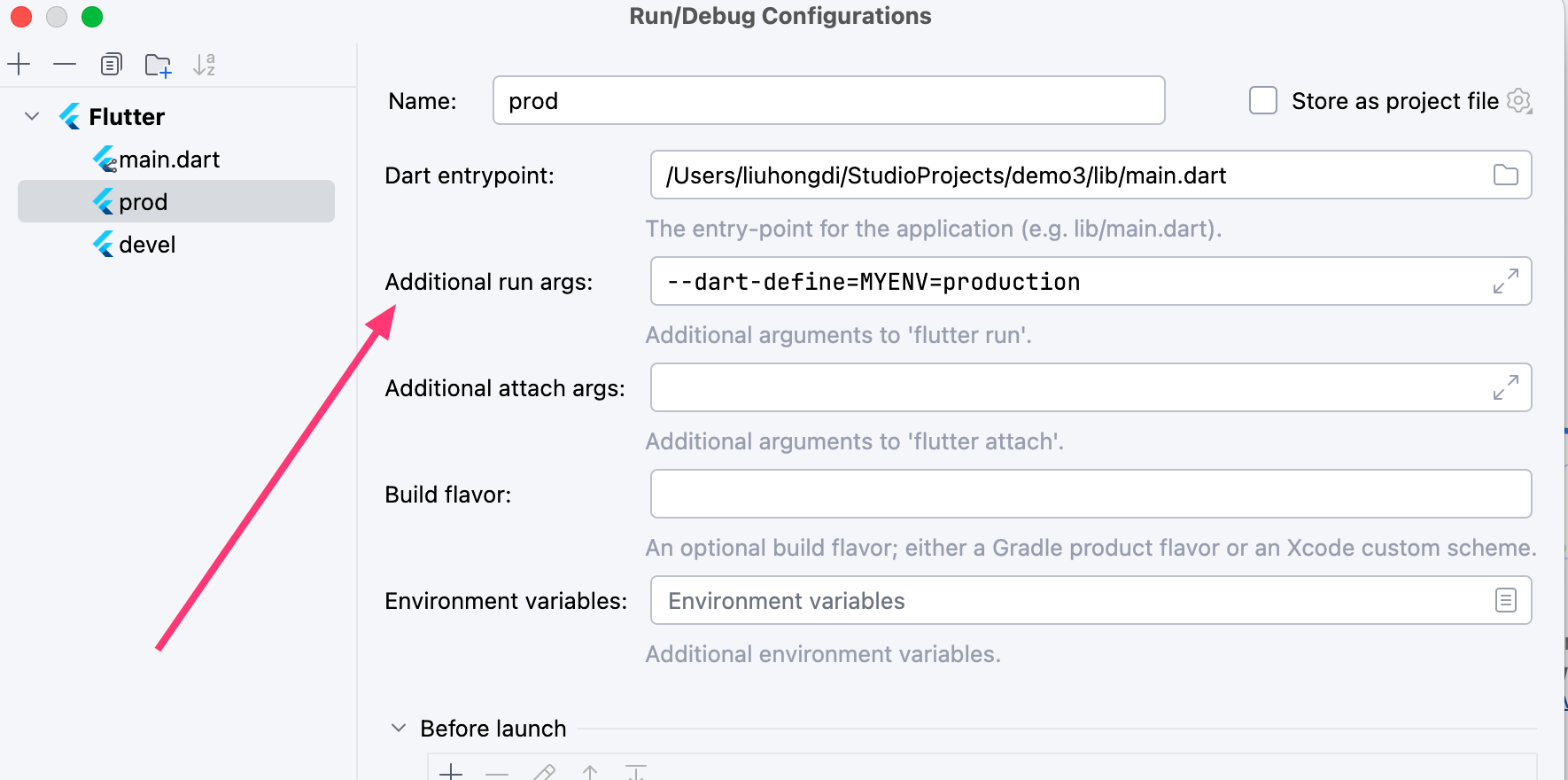1568x780 pixels.
Task: Open folder browser for Dart entrypoint
Action: [x=1505, y=175]
